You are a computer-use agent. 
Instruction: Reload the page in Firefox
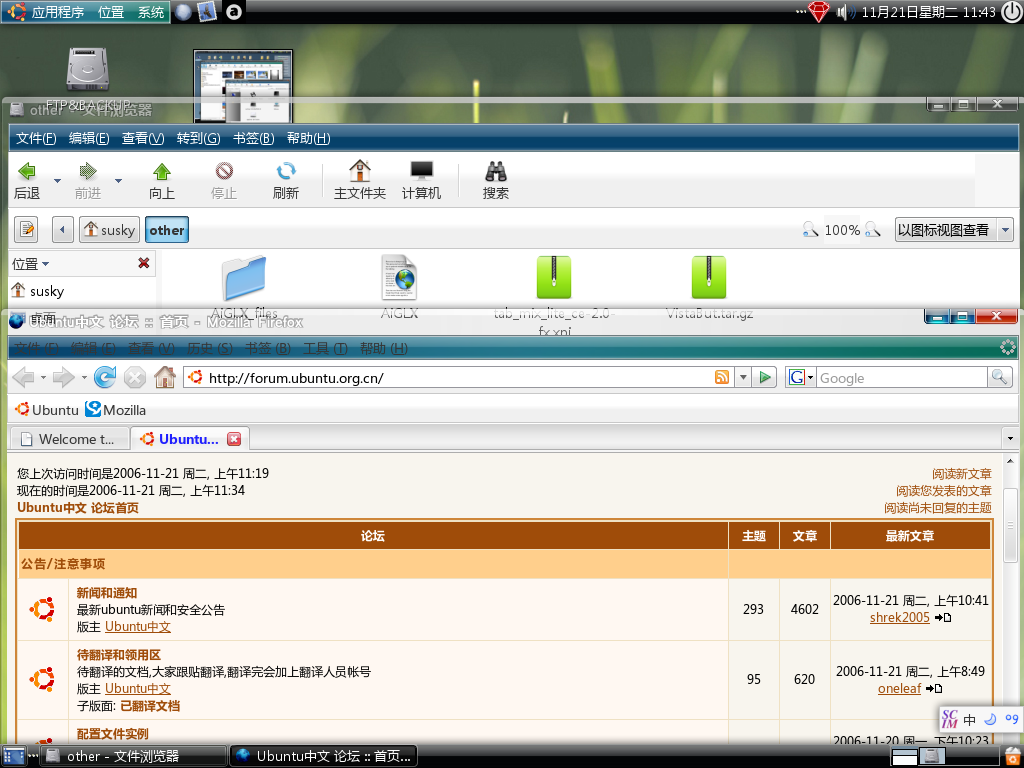104,377
